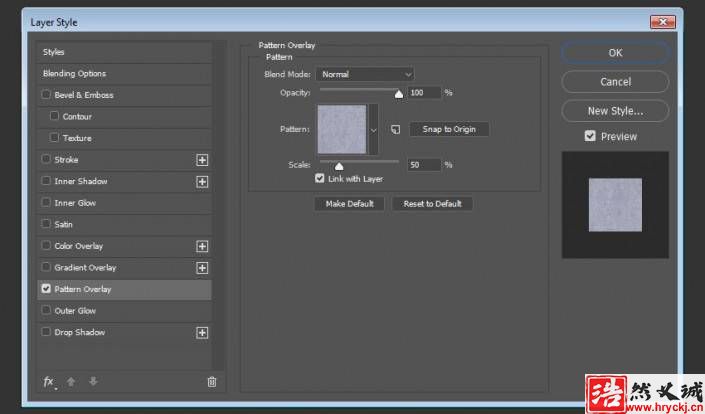This screenshot has width=705, height=414.
Task: Open the pattern picker arrow
Action: pyautogui.click(x=374, y=130)
